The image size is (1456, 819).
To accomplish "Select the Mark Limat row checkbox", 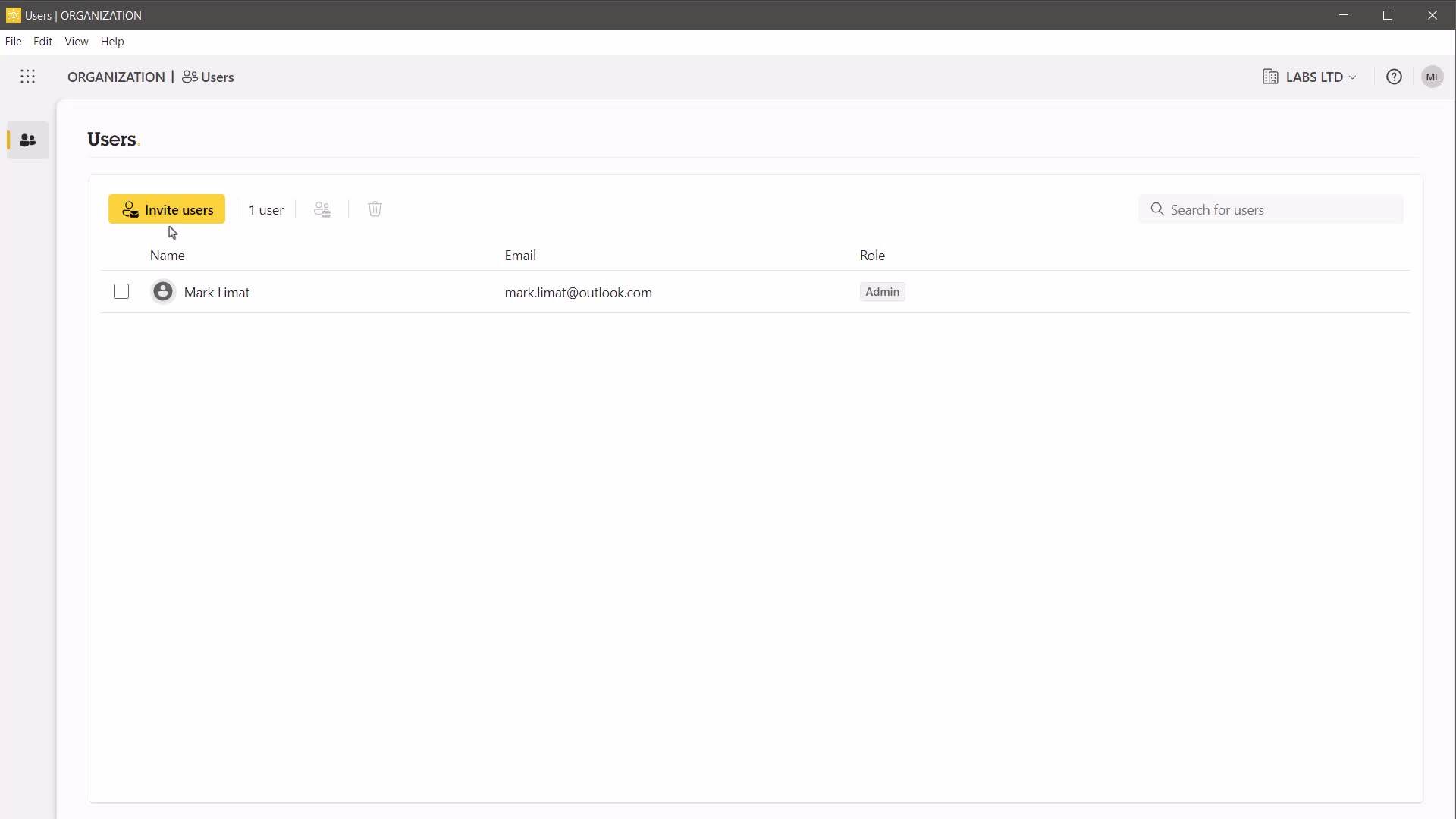I will pyautogui.click(x=121, y=292).
